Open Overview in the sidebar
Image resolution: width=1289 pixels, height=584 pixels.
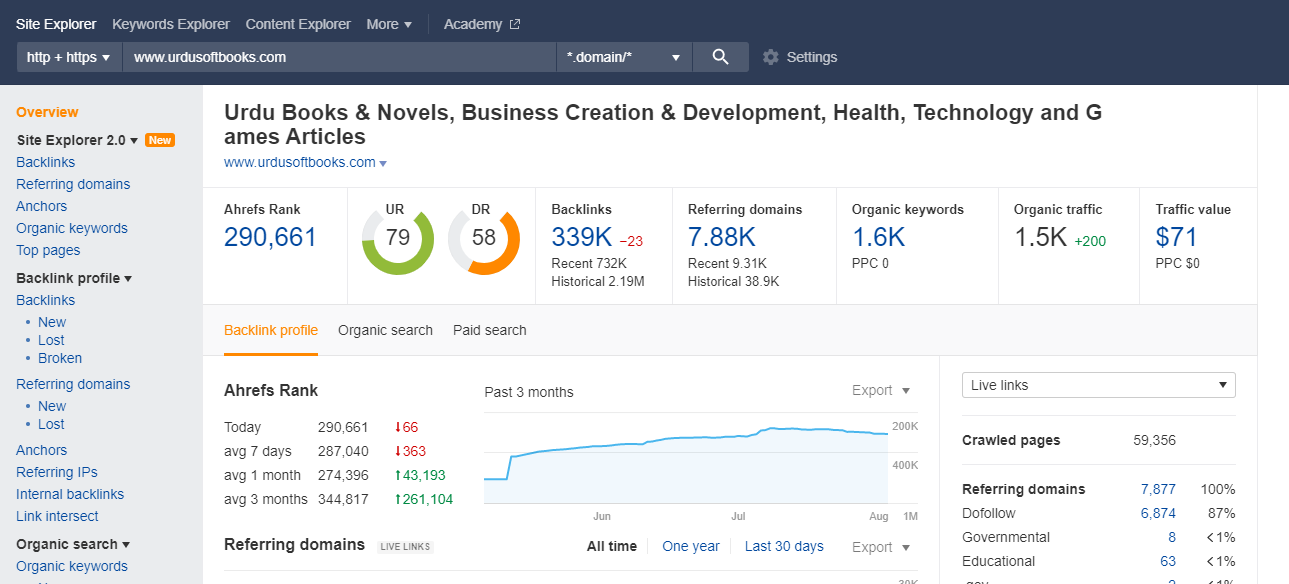click(x=47, y=112)
